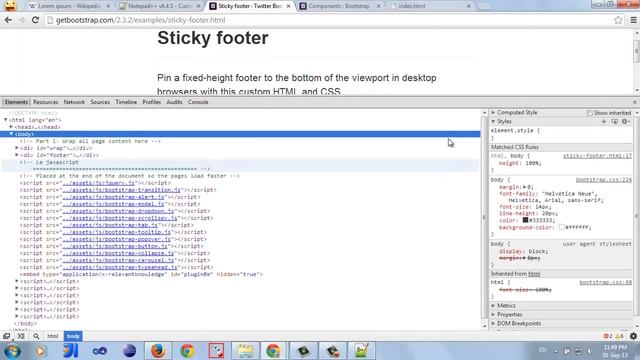The image size is (640, 360).
Task: Switch to the Elements tab
Action: [16, 102]
